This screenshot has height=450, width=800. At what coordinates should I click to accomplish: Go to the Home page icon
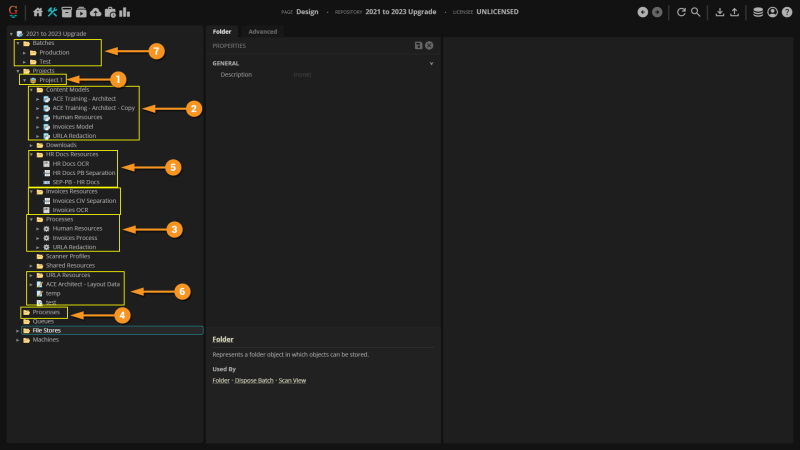[x=38, y=12]
